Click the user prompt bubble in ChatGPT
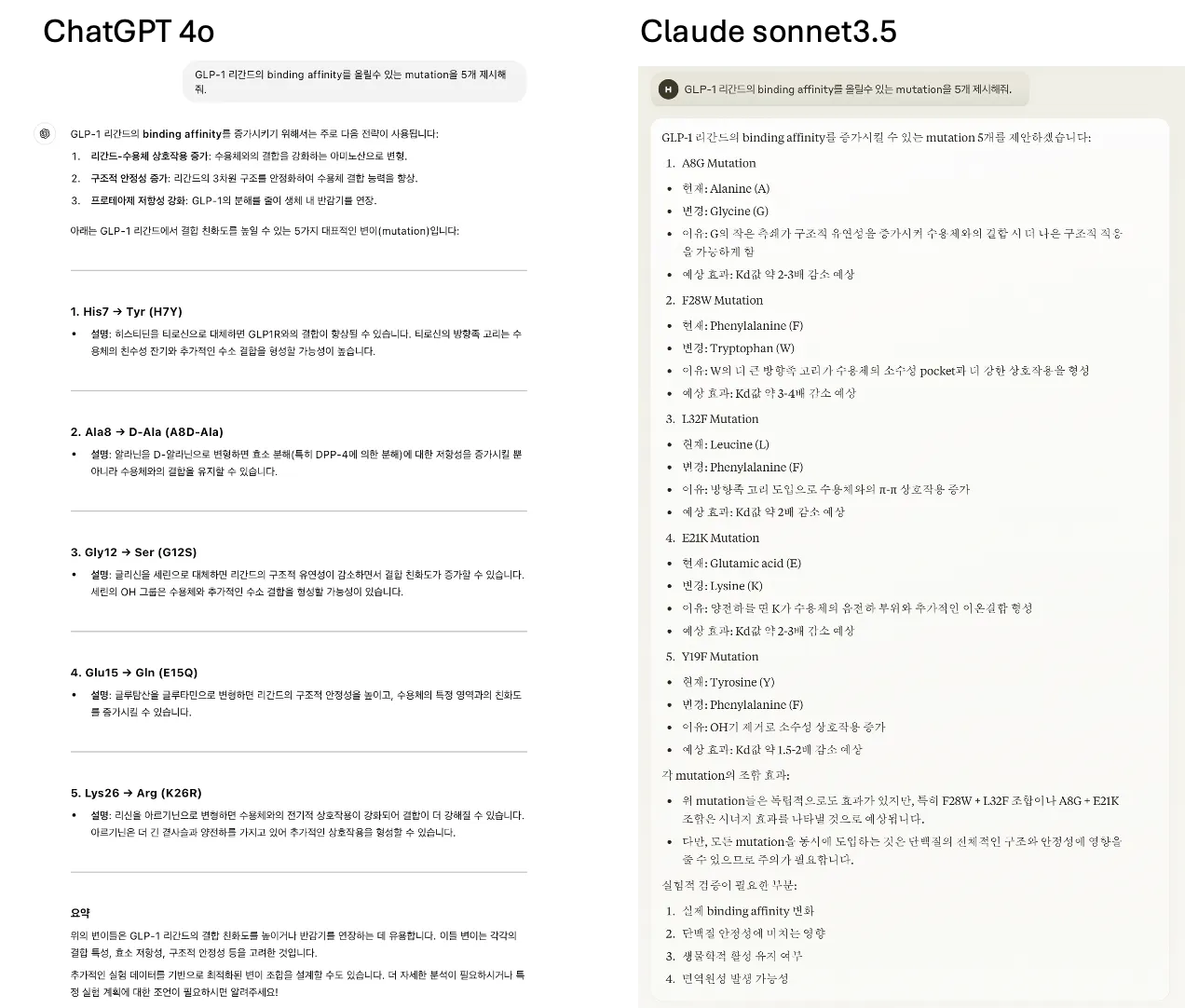This screenshot has width=1185, height=1008. coord(355,82)
